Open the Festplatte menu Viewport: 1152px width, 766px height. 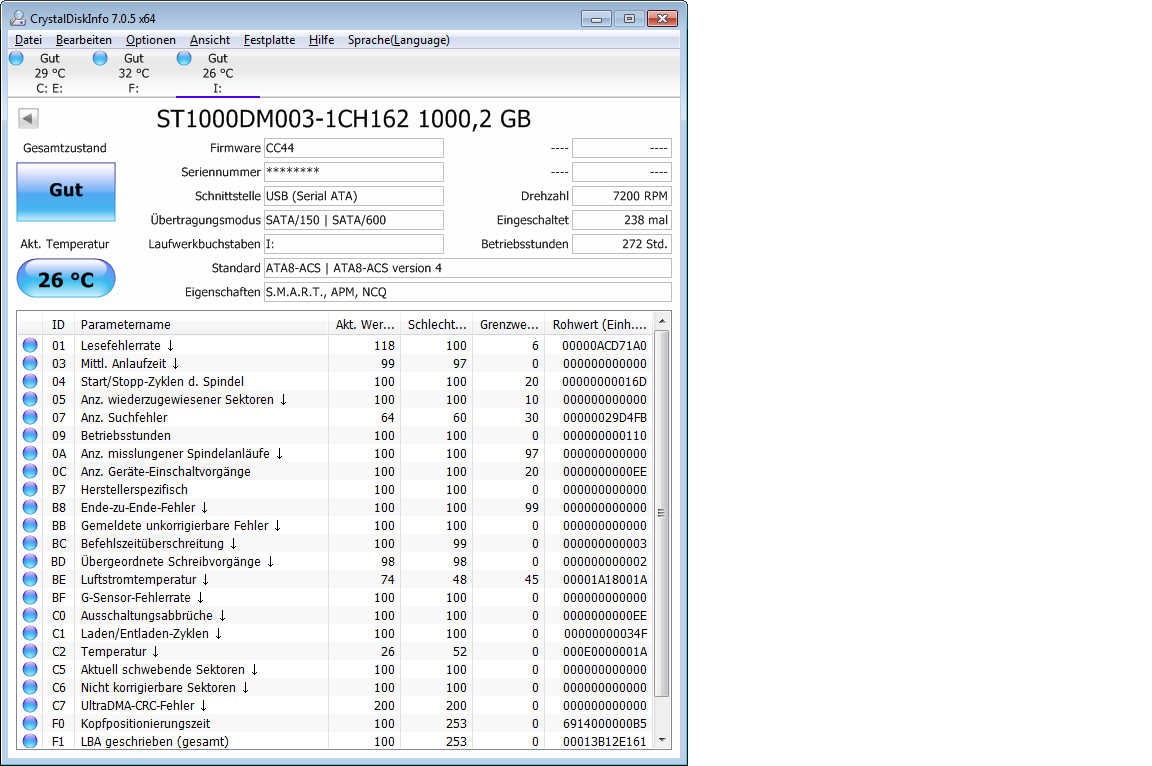269,40
